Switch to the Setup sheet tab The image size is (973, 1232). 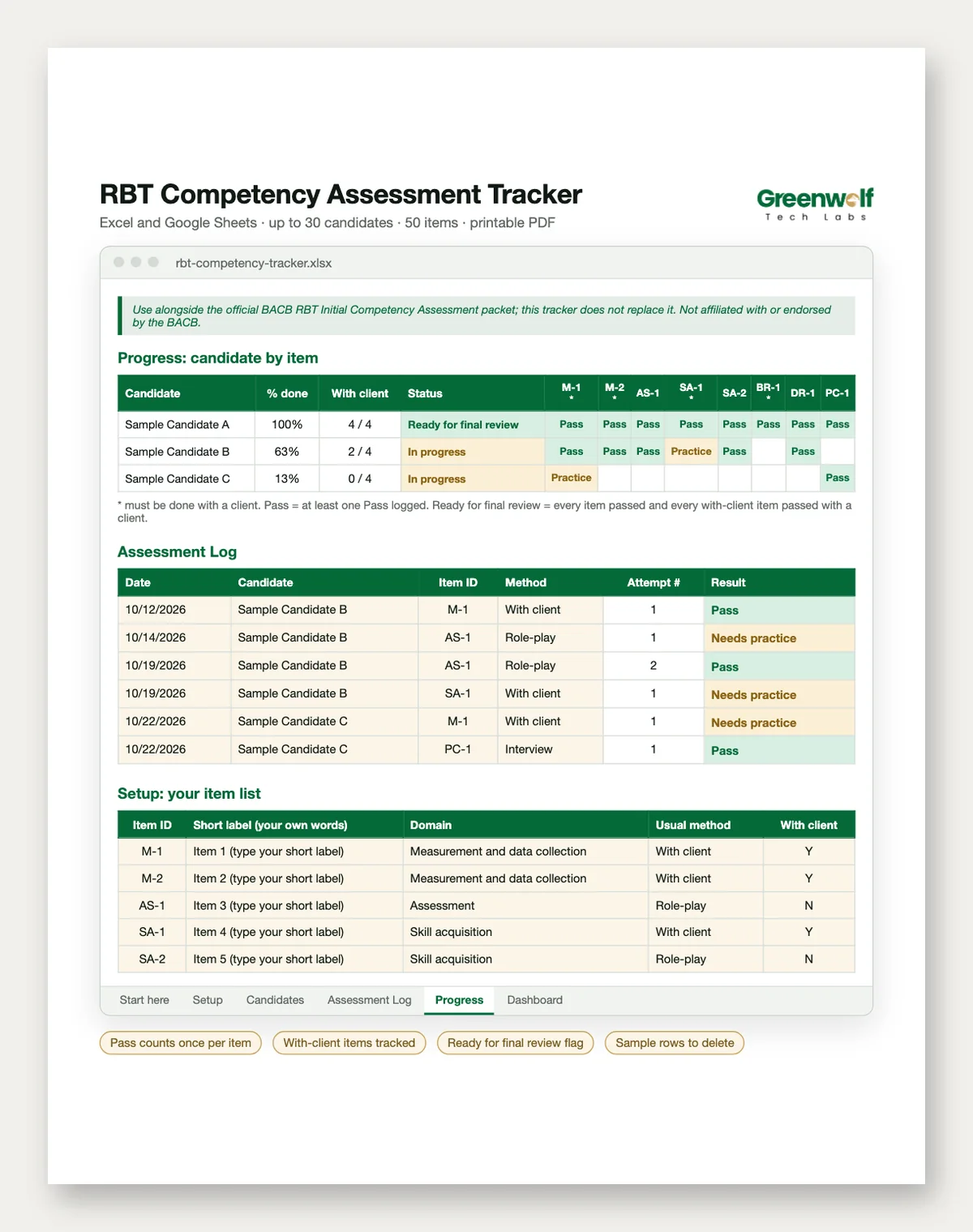(208, 1000)
